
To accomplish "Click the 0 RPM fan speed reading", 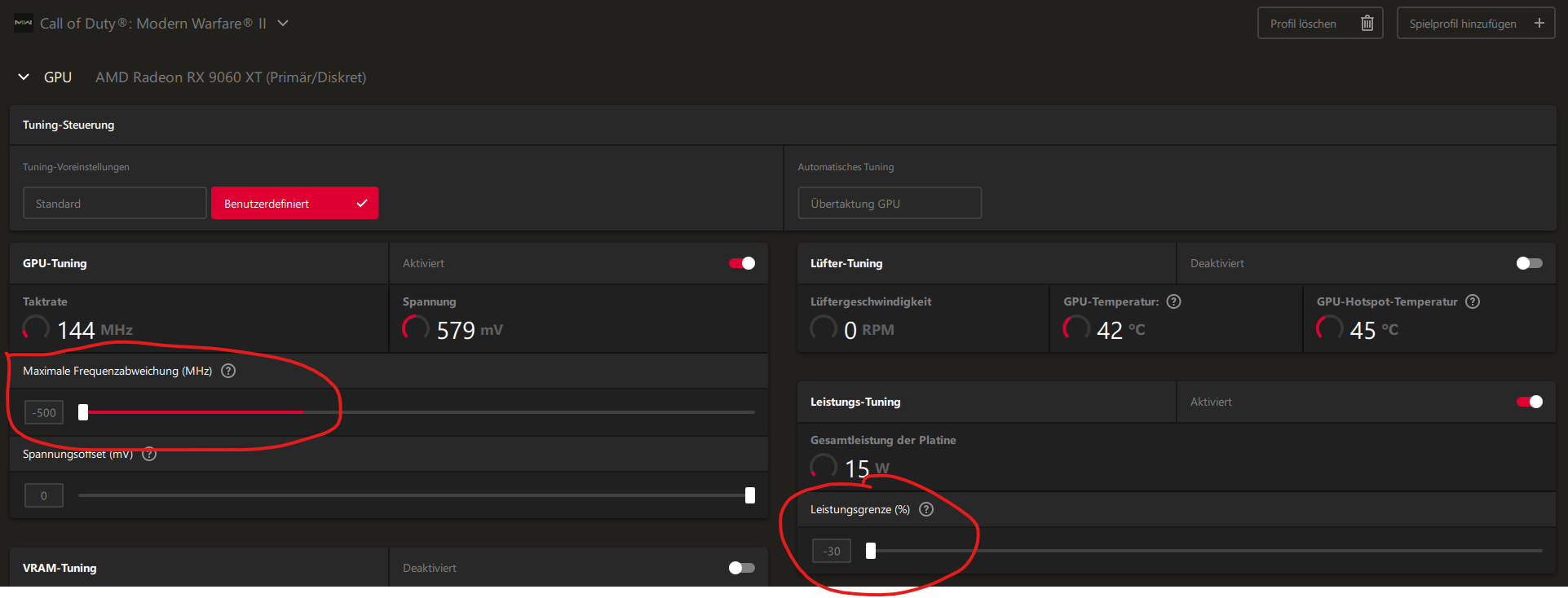I will 869,330.
